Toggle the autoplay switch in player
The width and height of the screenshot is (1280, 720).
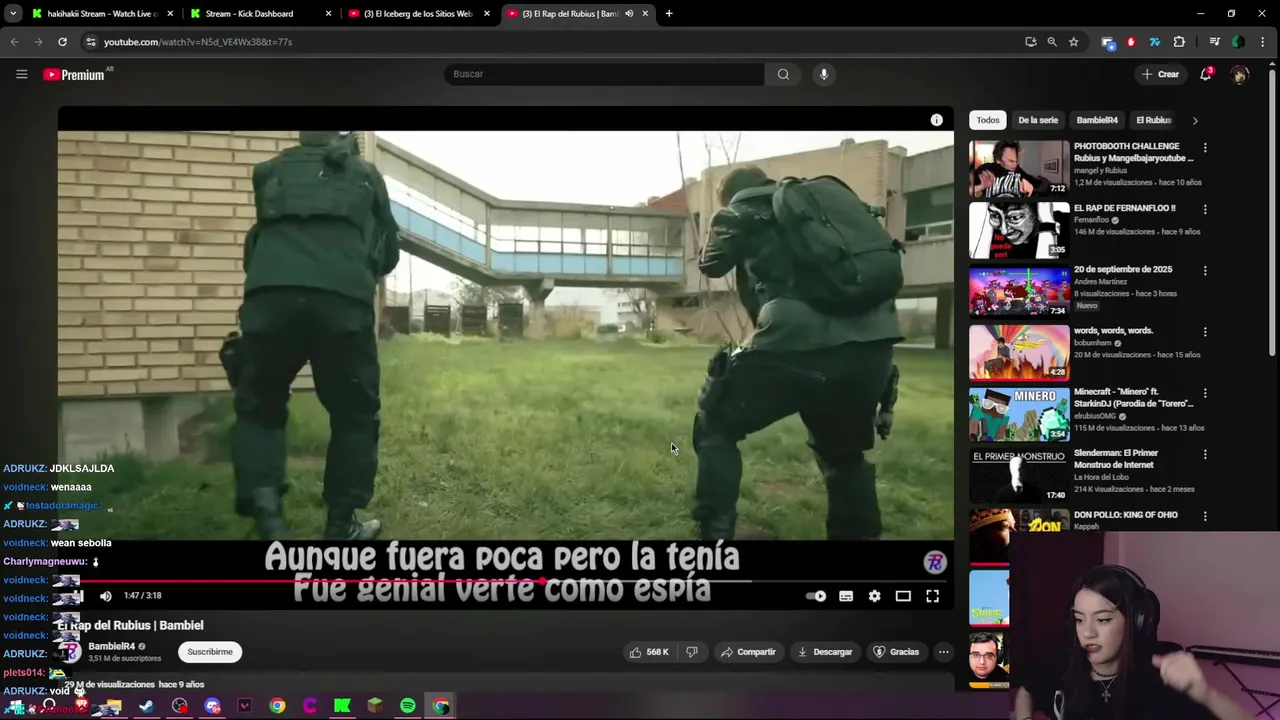coord(817,596)
